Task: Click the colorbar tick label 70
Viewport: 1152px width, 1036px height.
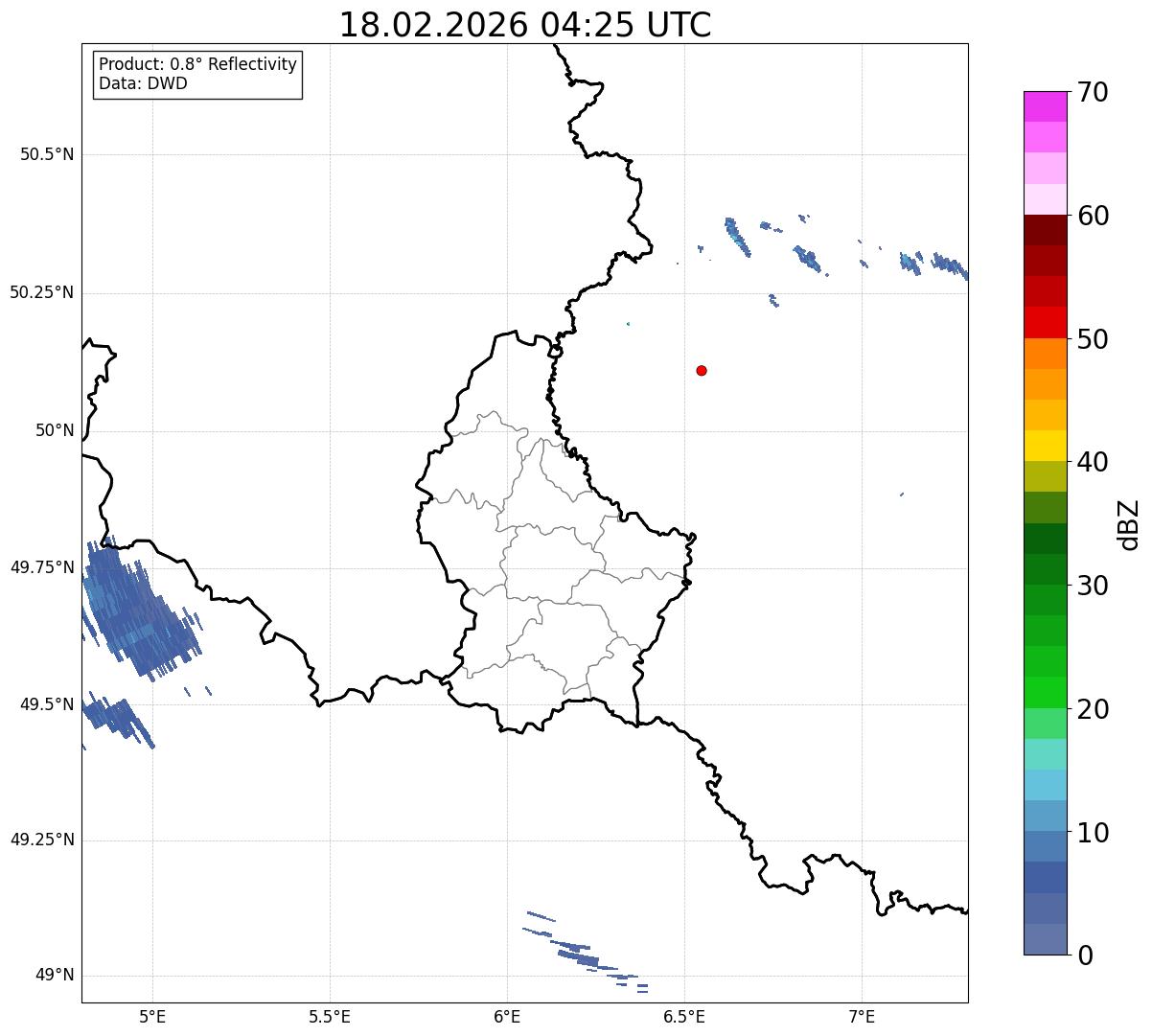Action: pyautogui.click(x=1093, y=92)
